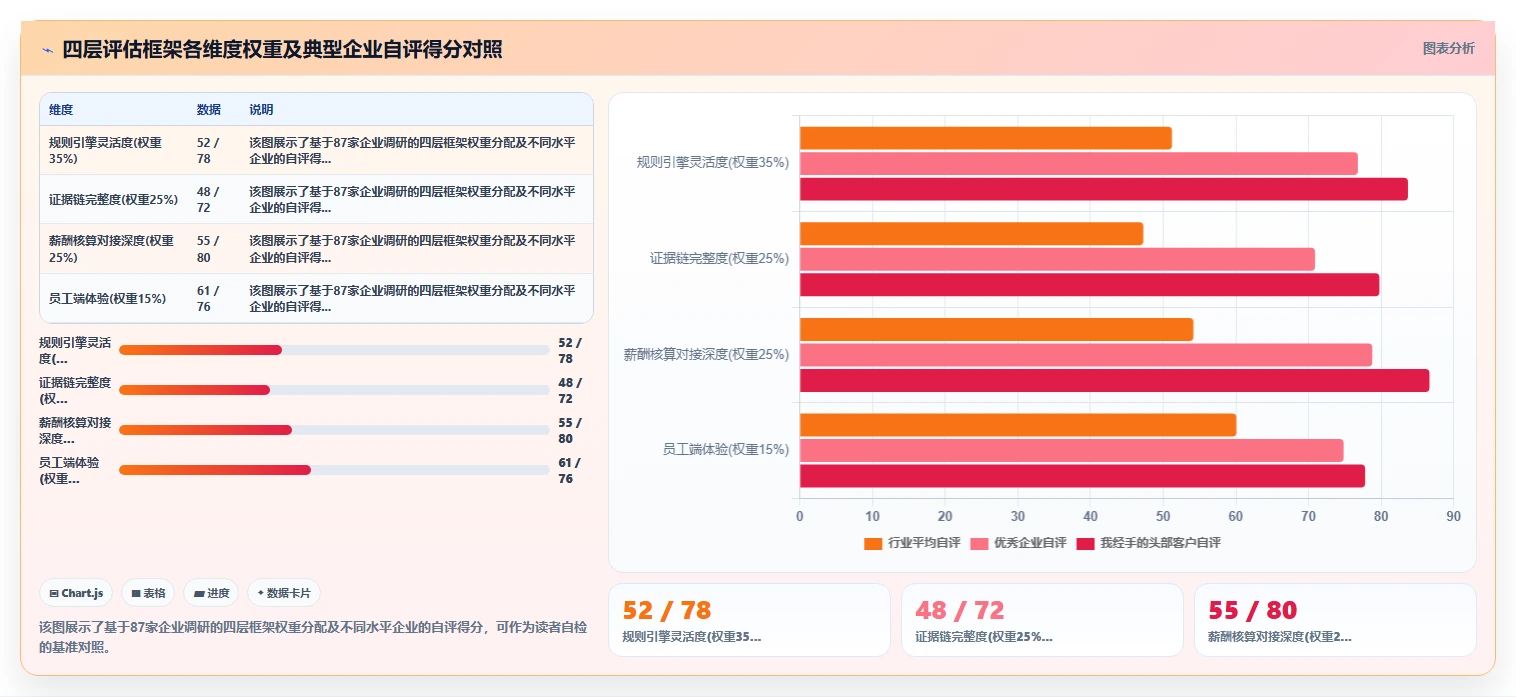This screenshot has height=697, width=1516.
Task: Click crimson 头部客户 bar for 证据链完整度
Action: 1089,285
